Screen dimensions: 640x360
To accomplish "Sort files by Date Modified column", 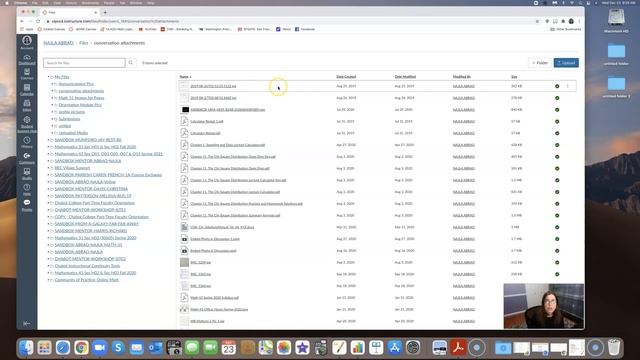I will click(405, 77).
